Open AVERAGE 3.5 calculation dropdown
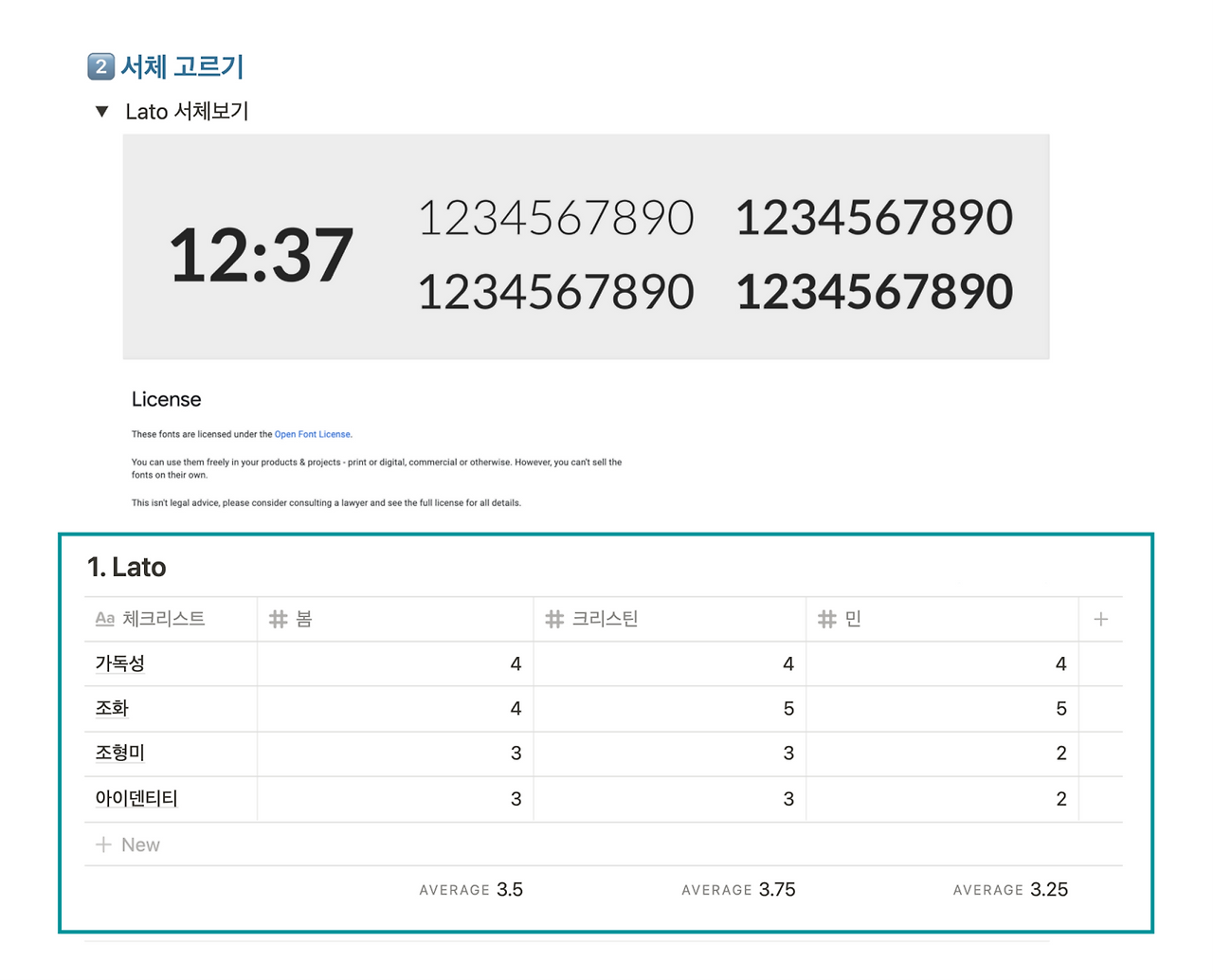 [471, 889]
